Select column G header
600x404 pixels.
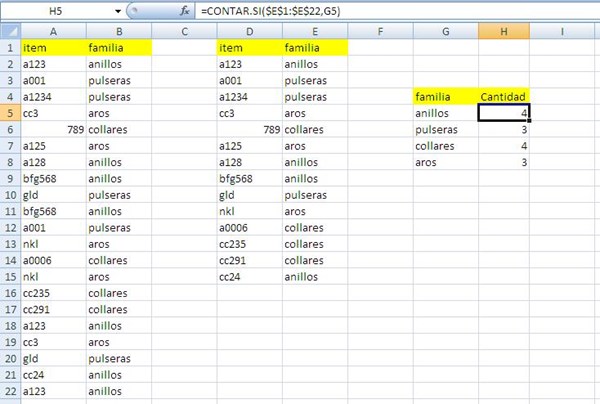pos(446,31)
